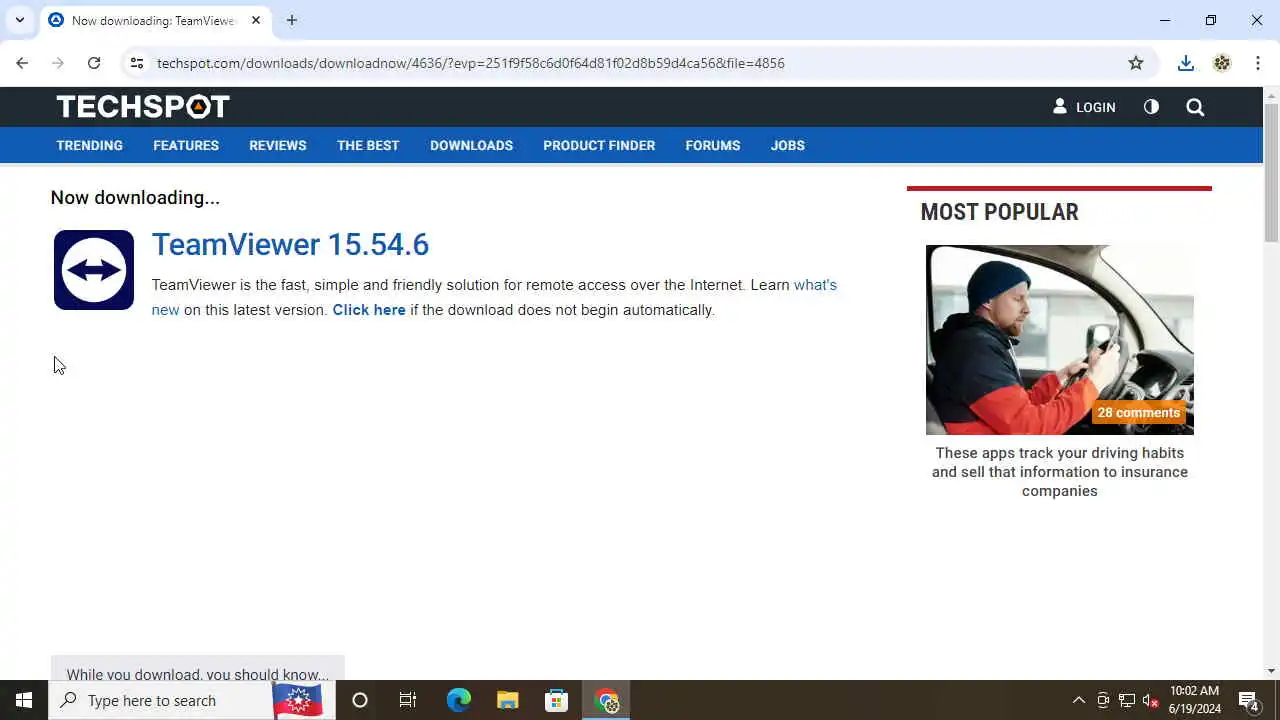The height and width of the screenshot is (720, 1280).
Task: Click the TeamViewer 15.54.6 title link
Action: click(290, 244)
